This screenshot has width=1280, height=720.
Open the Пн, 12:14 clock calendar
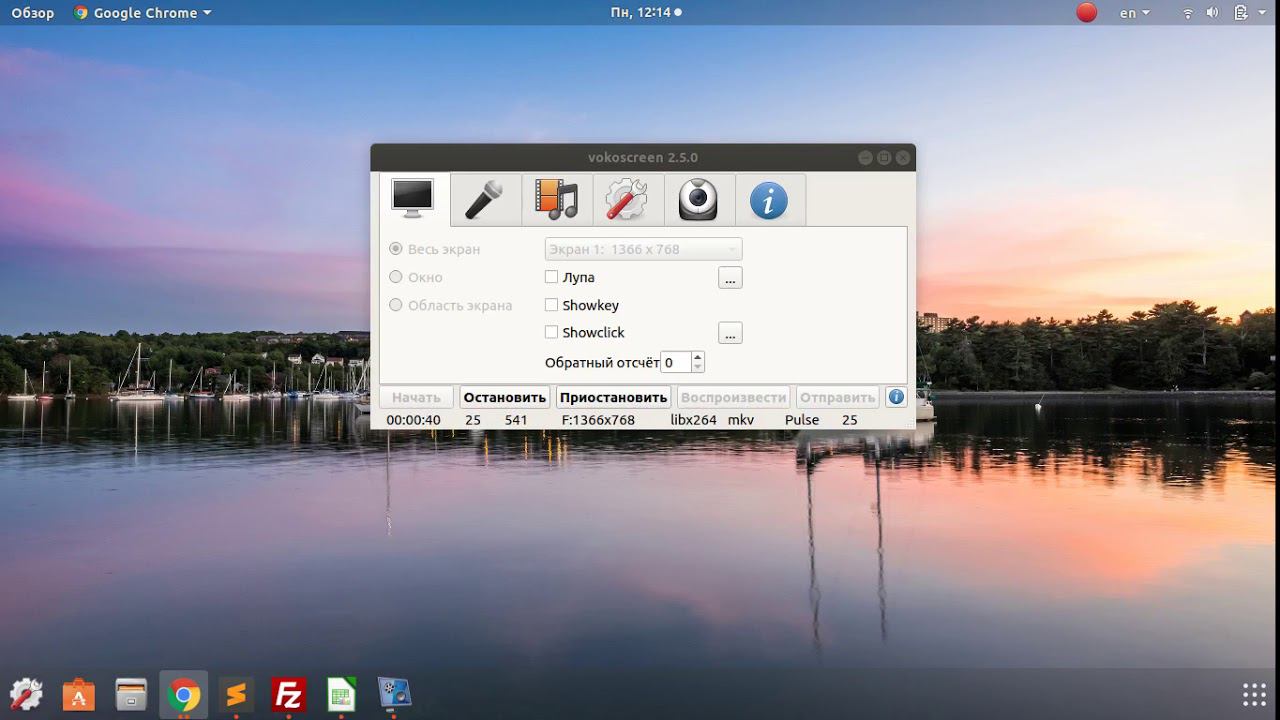pyautogui.click(x=646, y=13)
